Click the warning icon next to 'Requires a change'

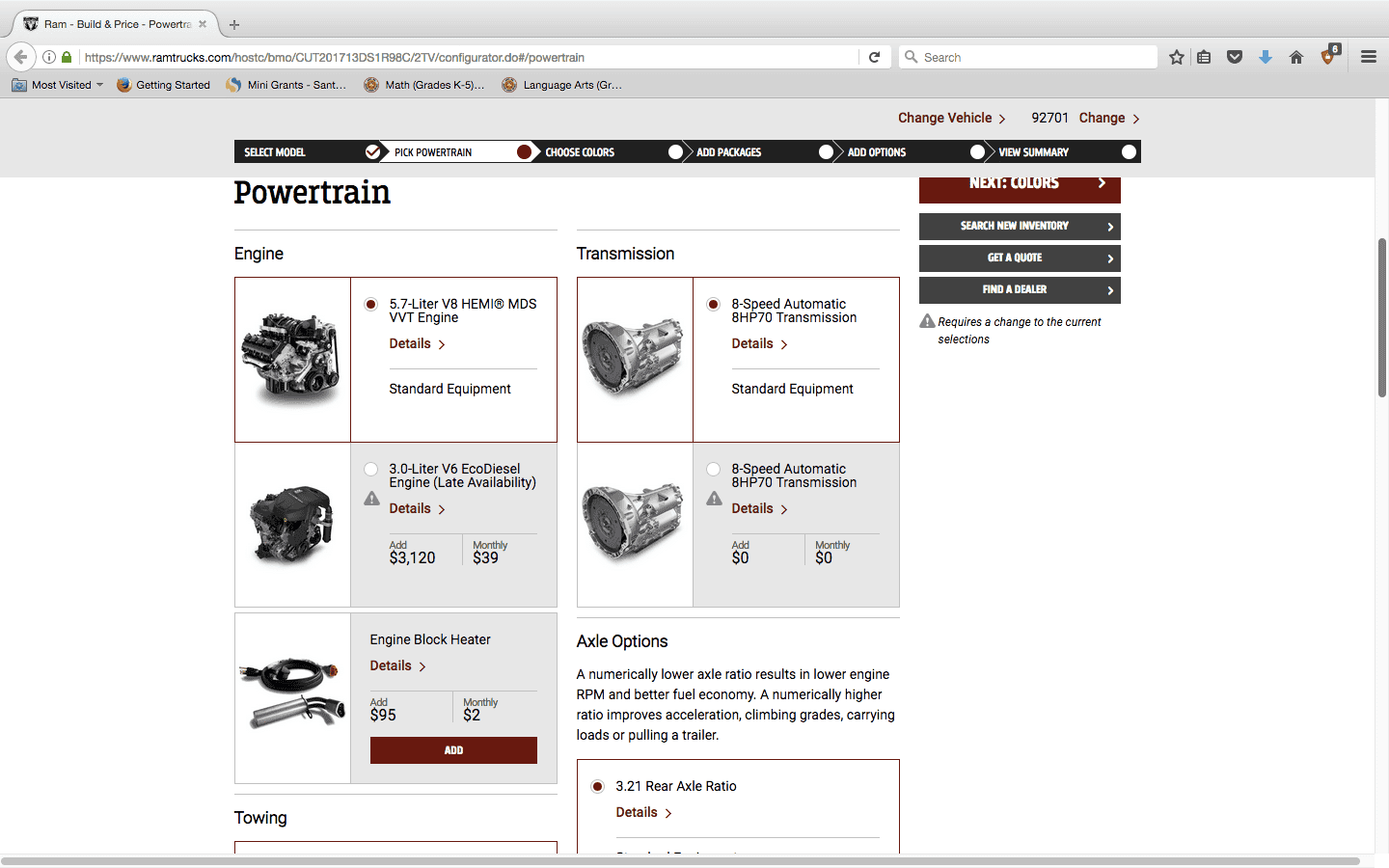pos(927,321)
